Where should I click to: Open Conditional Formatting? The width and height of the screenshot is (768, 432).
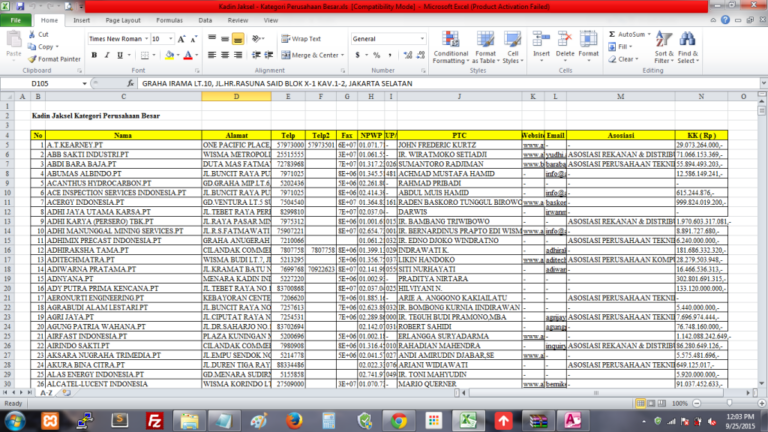451,47
